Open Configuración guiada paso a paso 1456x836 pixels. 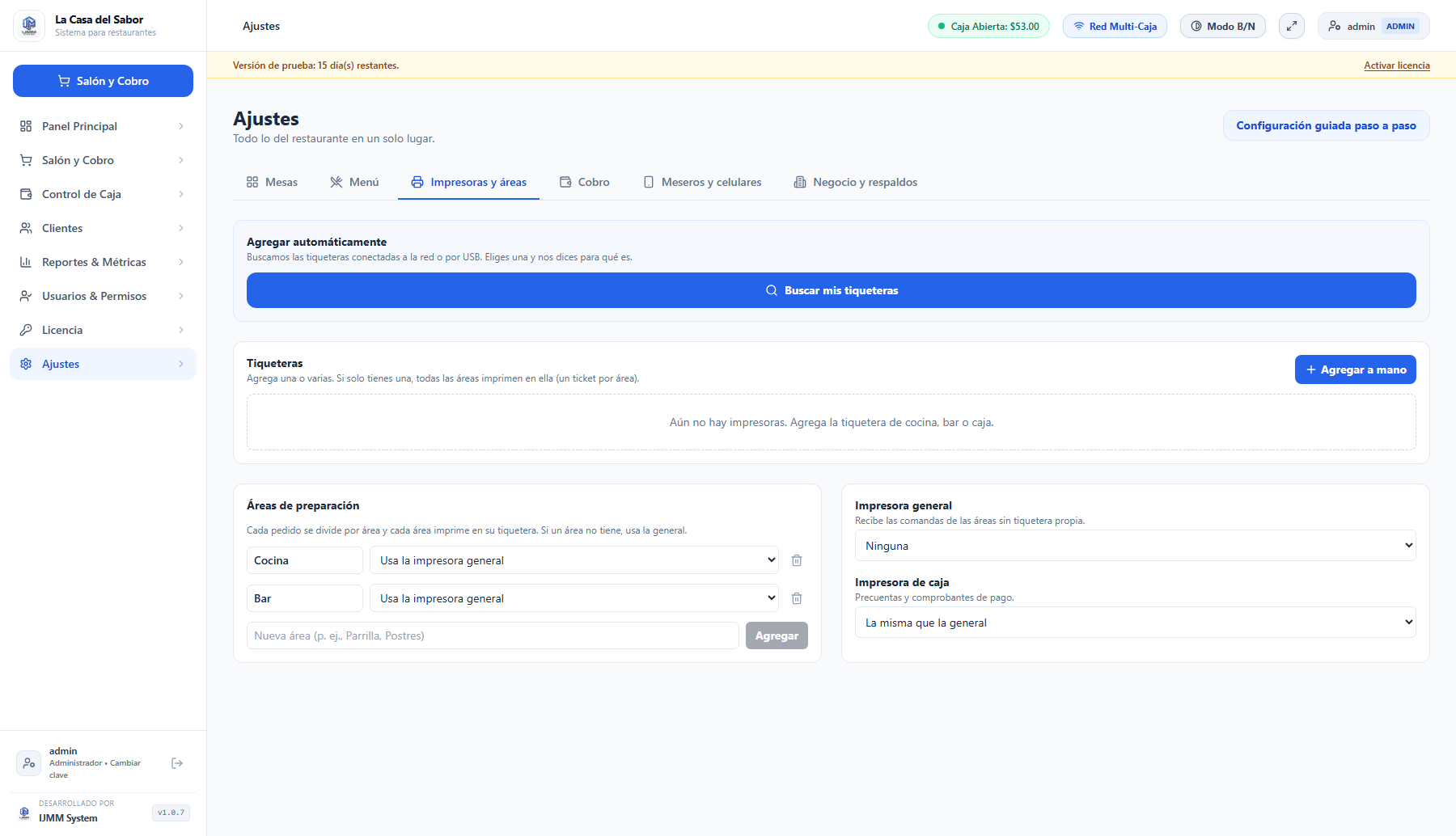(x=1327, y=125)
